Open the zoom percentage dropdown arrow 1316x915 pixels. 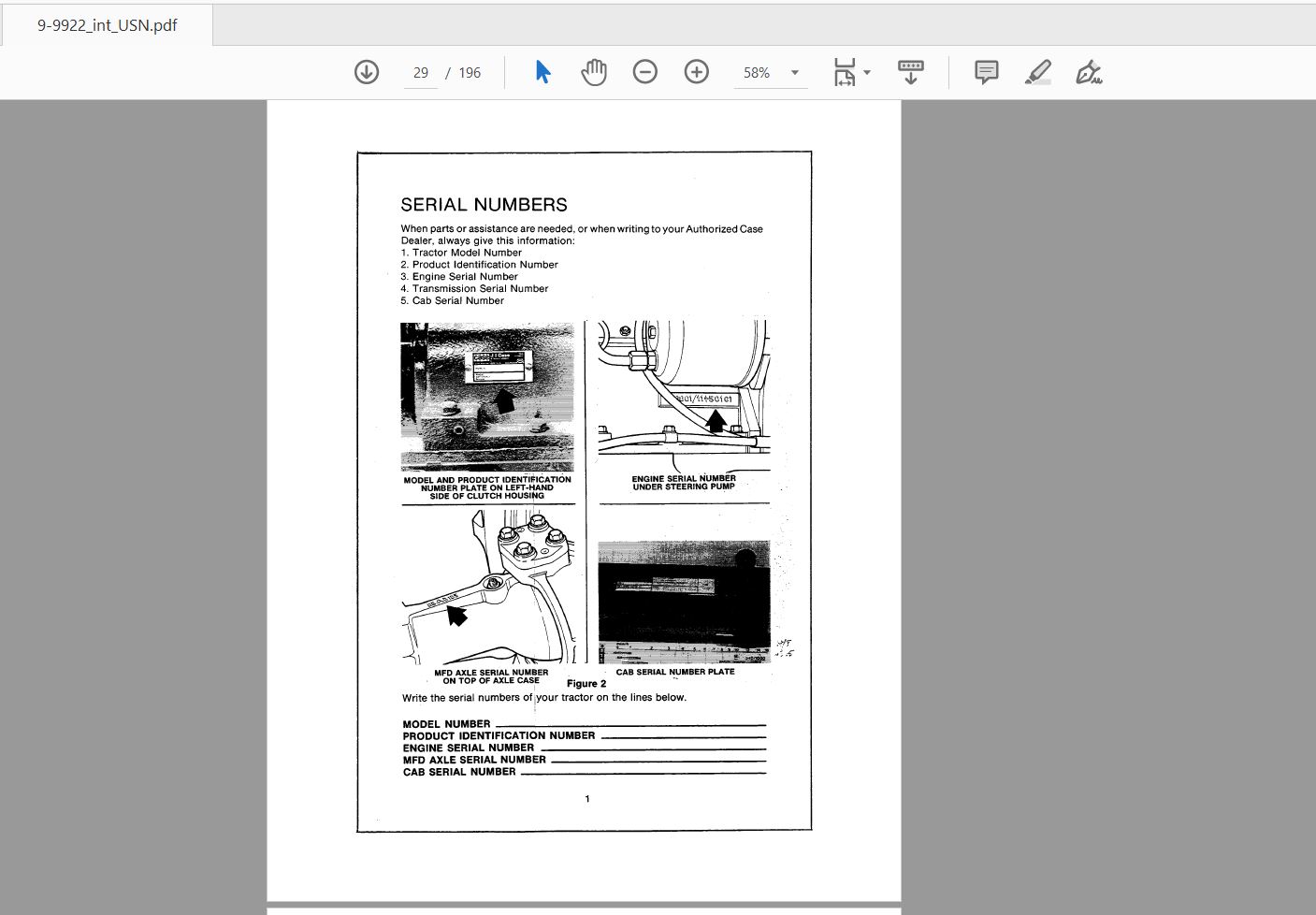794,72
